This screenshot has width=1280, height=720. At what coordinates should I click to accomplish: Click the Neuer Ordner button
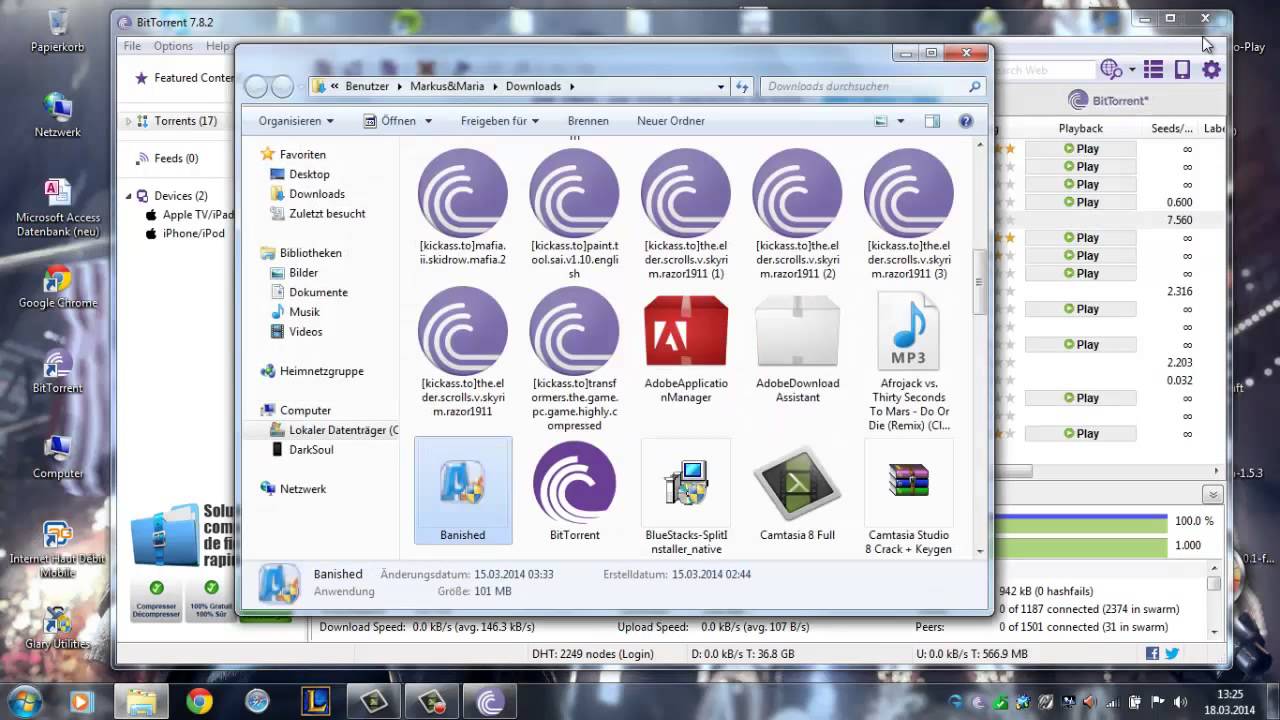click(671, 121)
